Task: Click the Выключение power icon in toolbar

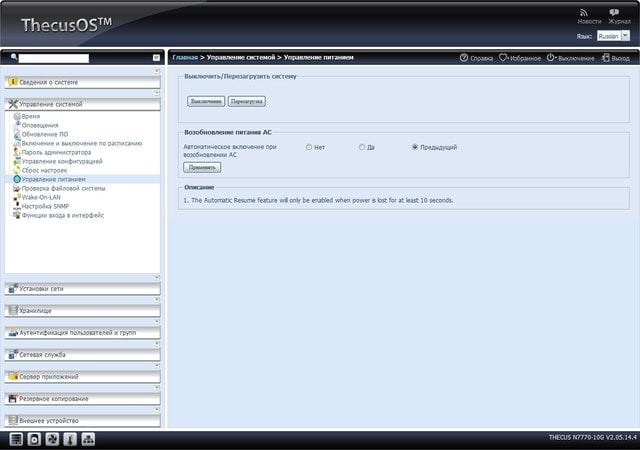Action: tap(551, 58)
